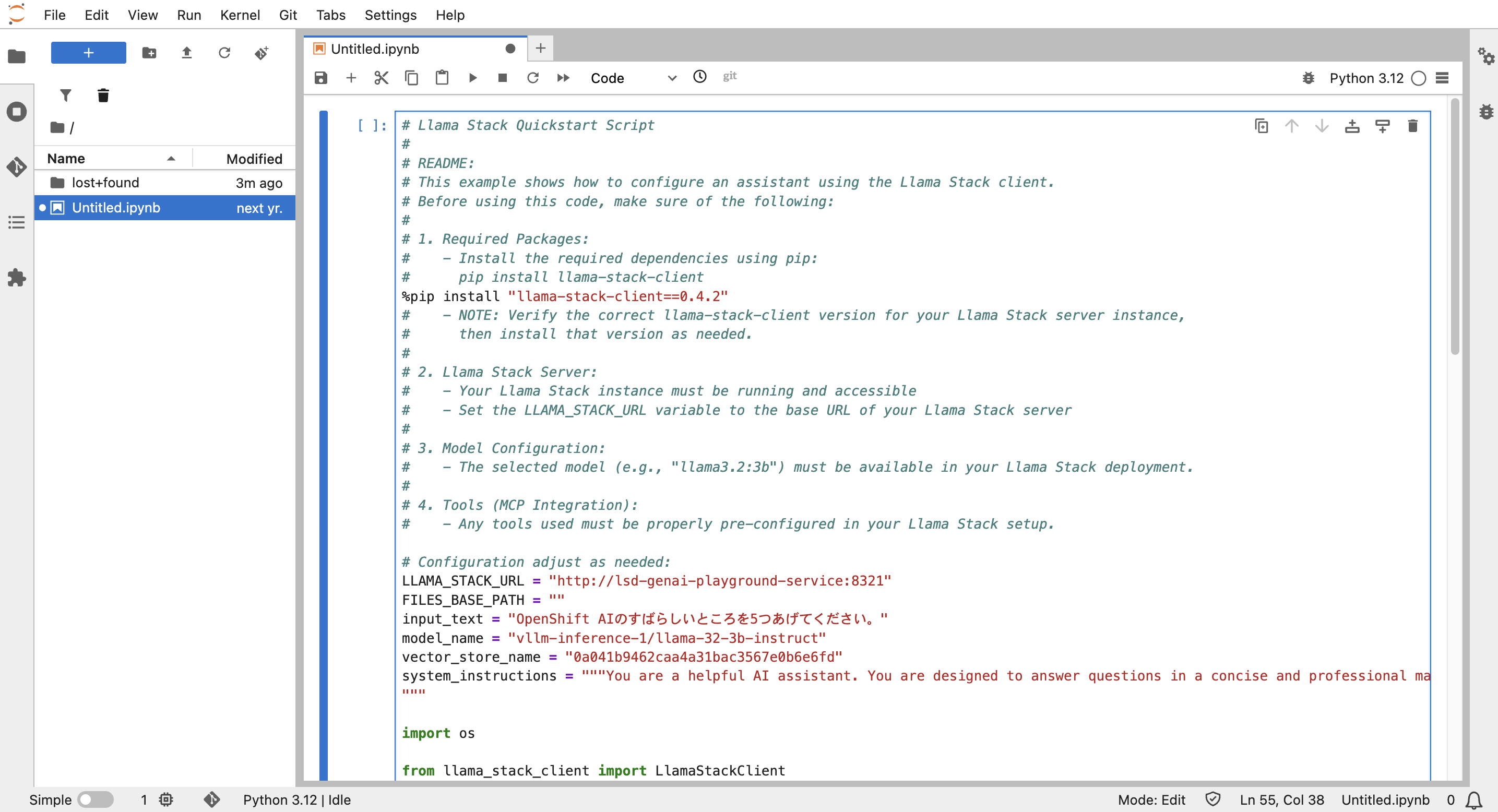The height and width of the screenshot is (812, 1498).
Task: Toggle the file filter in browser
Action: point(66,95)
